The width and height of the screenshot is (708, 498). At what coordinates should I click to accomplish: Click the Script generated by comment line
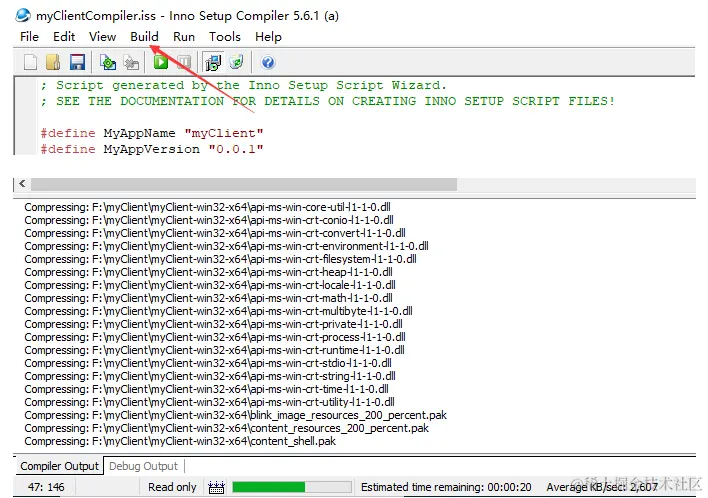pos(243,85)
